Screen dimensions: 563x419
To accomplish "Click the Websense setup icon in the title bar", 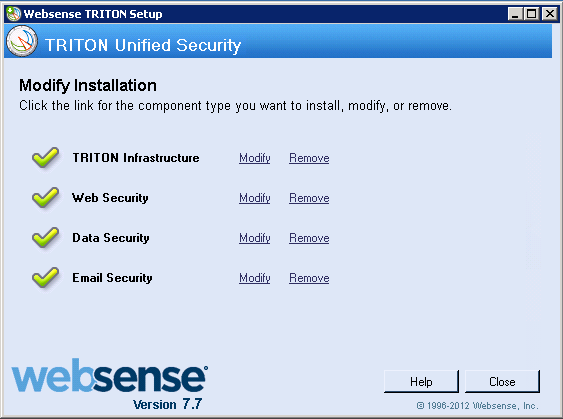I will pos(14,14).
